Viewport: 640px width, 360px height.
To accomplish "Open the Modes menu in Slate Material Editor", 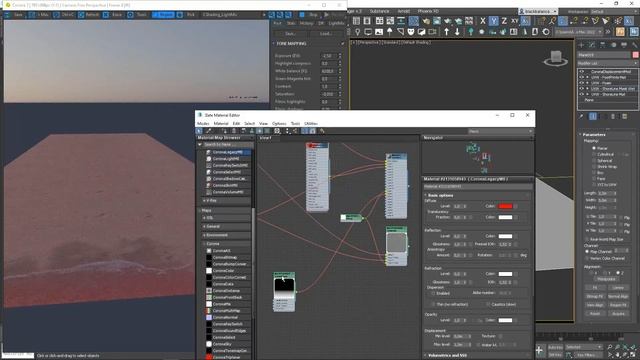I will [x=203, y=123].
